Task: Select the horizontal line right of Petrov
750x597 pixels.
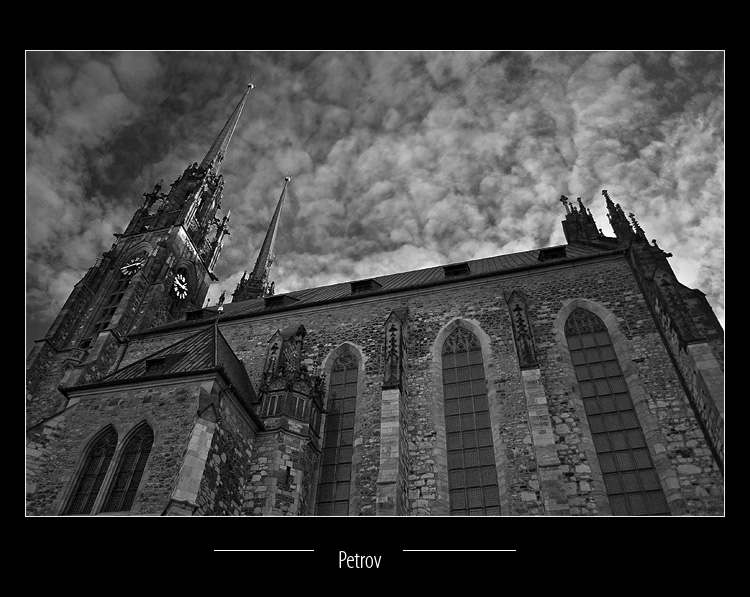Action: (459, 550)
